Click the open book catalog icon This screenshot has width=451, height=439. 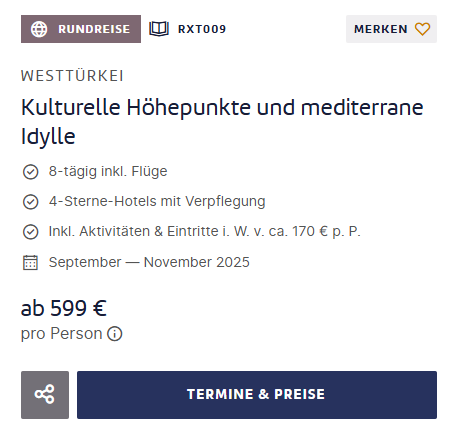(159, 29)
